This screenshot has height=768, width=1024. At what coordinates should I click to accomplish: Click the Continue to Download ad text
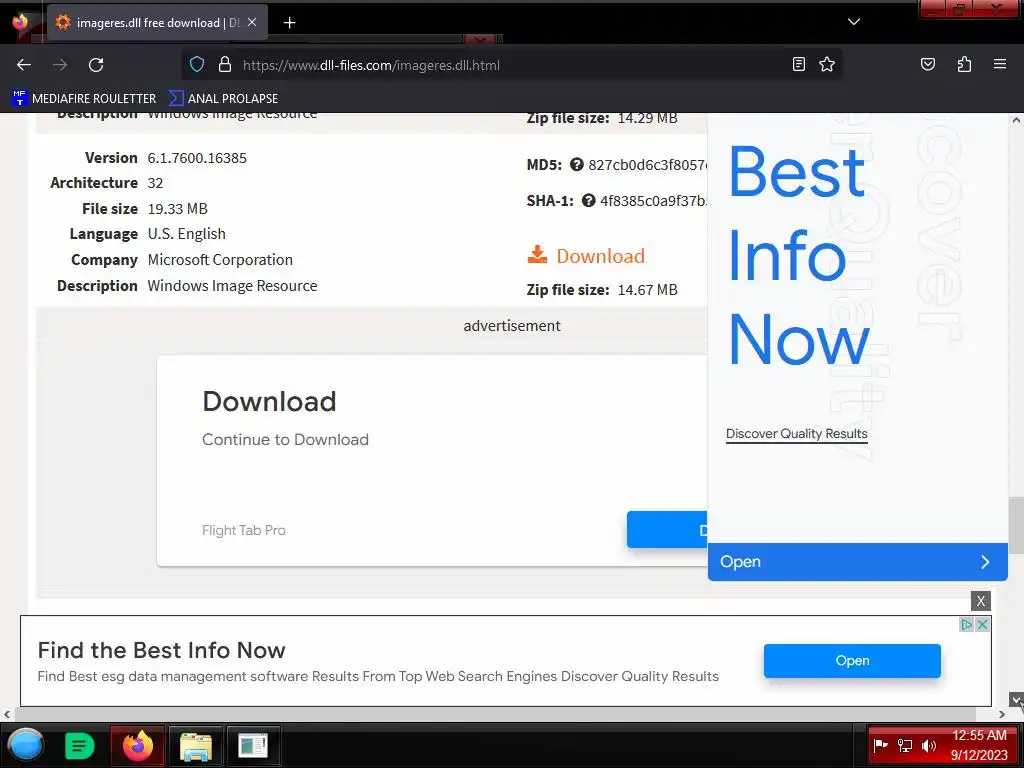tap(285, 440)
